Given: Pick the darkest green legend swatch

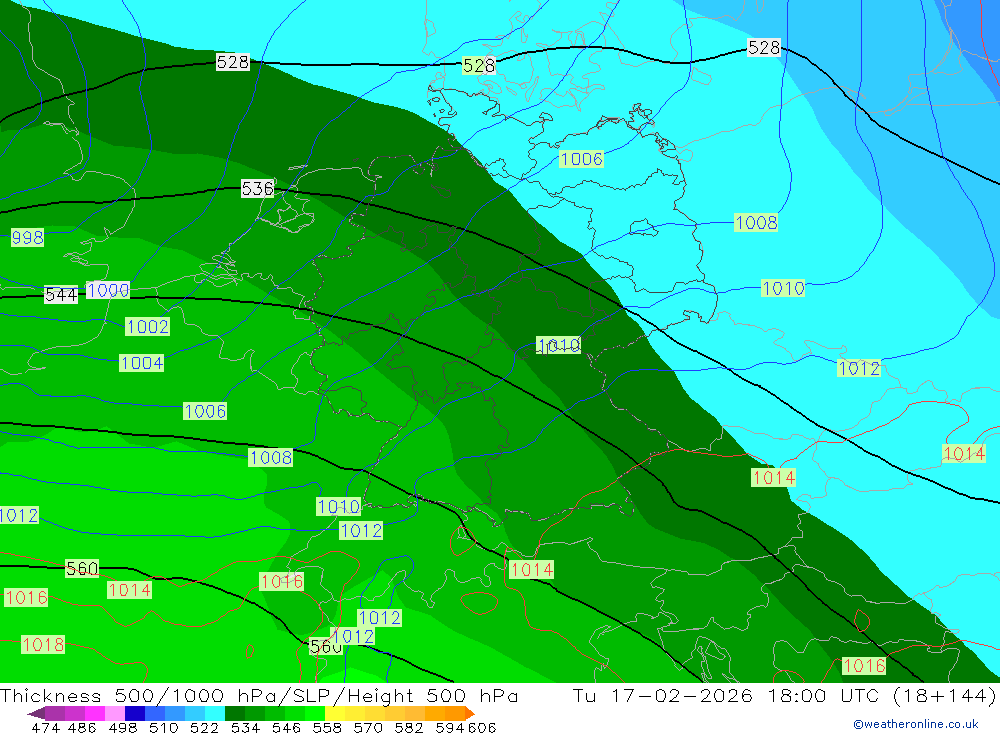Looking at the screenshot, I should [235, 713].
